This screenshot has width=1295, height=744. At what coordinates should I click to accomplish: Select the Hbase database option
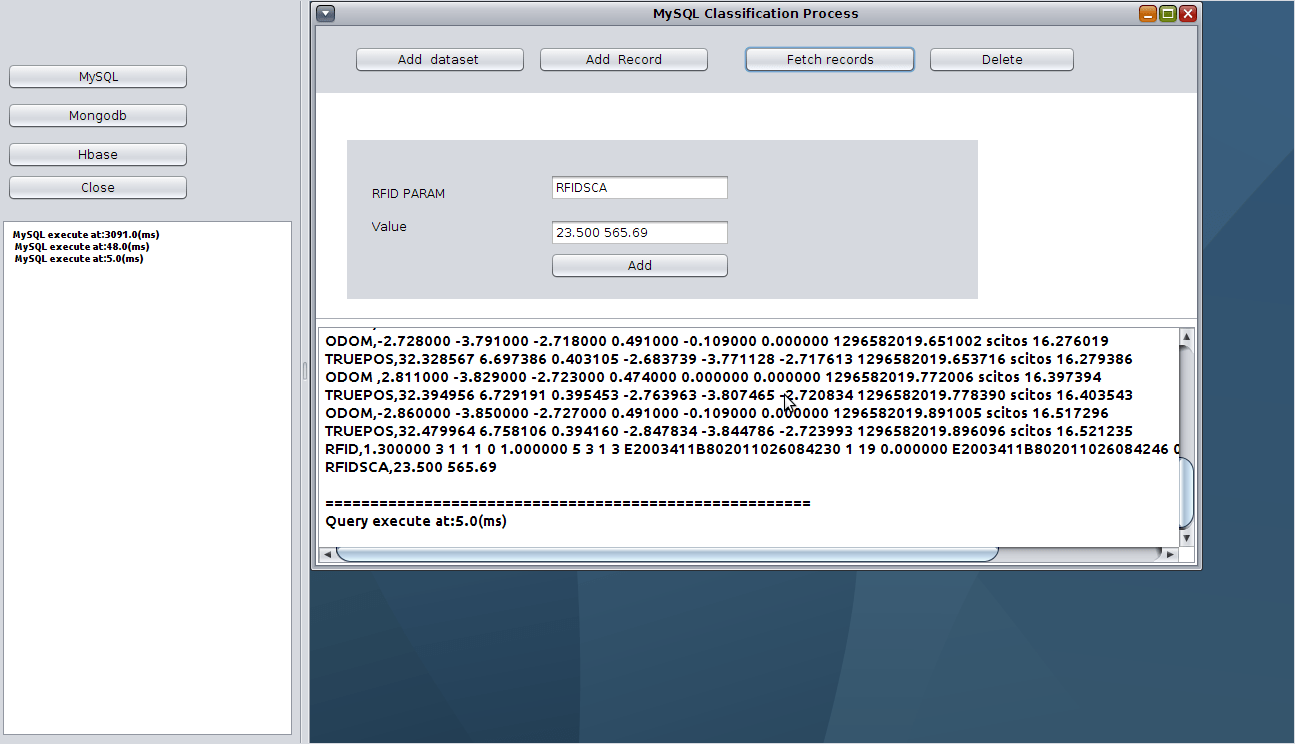coord(97,154)
